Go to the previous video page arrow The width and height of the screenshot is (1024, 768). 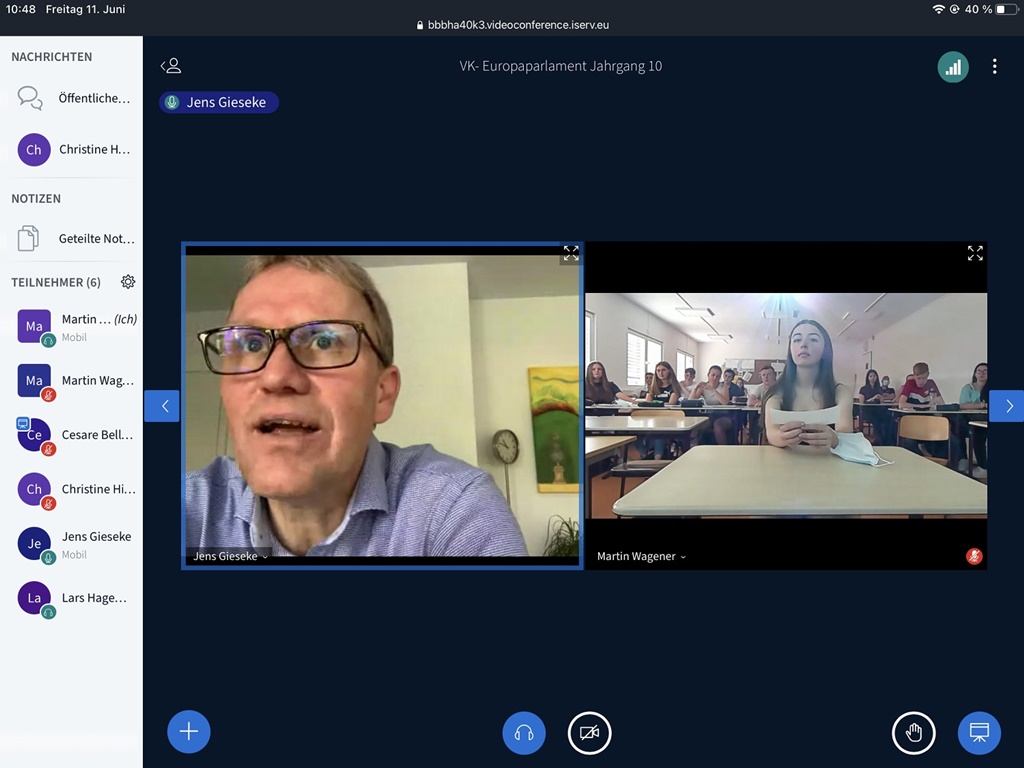[x=163, y=406]
